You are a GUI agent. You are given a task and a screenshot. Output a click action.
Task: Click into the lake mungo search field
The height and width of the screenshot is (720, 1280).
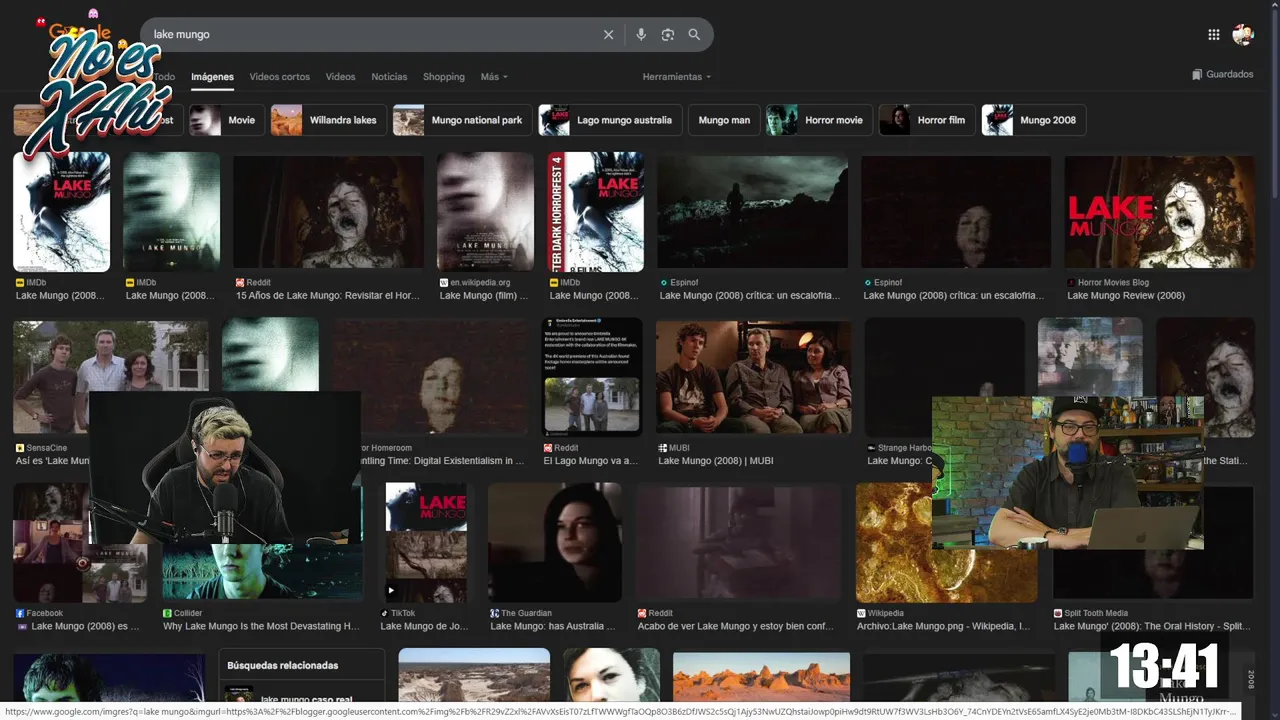pyautogui.click(x=370, y=35)
